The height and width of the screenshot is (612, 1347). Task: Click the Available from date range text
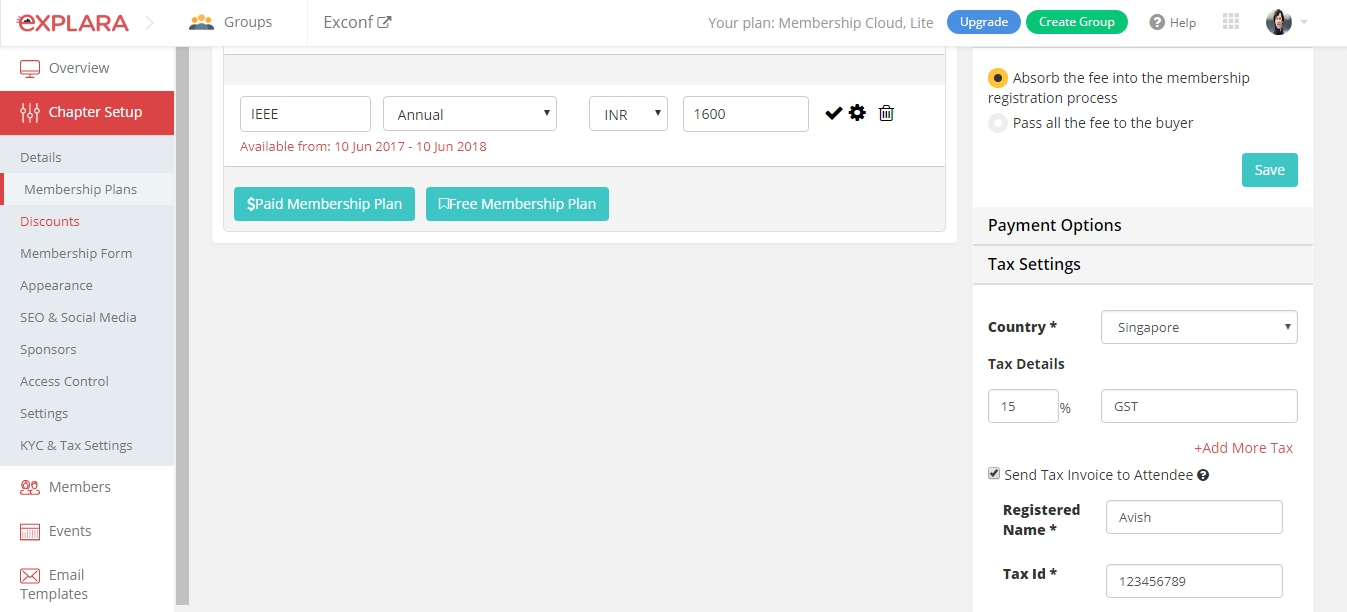pyautogui.click(x=363, y=146)
